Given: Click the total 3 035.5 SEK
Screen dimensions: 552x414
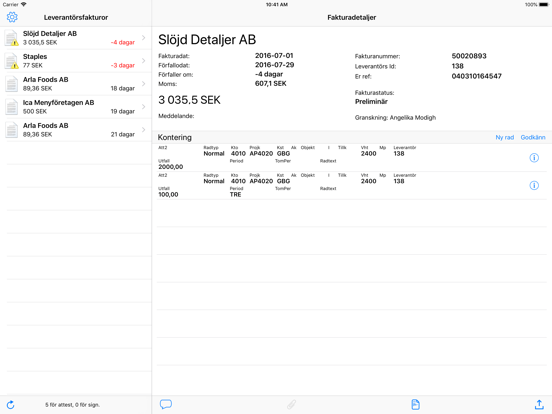Looking at the screenshot, I should click(189, 100).
